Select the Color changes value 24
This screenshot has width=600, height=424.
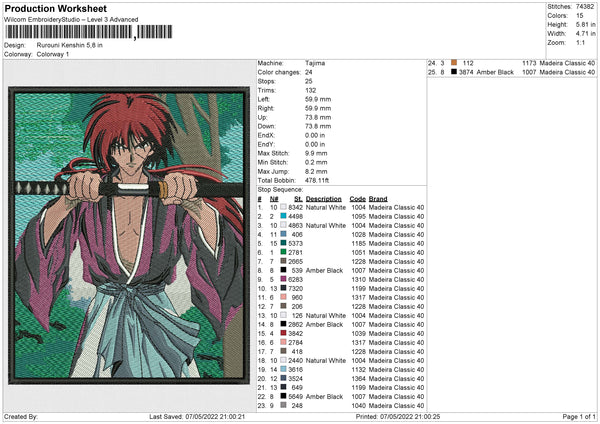(x=308, y=72)
